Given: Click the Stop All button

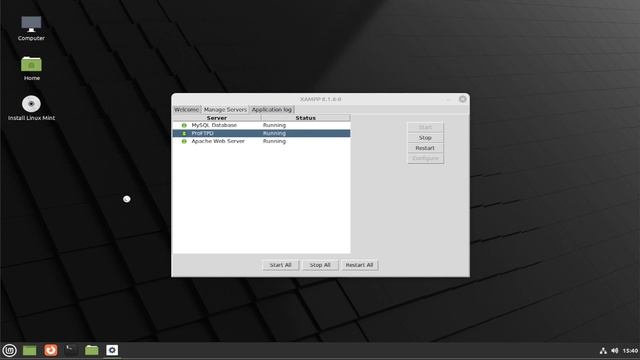Looking at the screenshot, I should click(320, 265).
